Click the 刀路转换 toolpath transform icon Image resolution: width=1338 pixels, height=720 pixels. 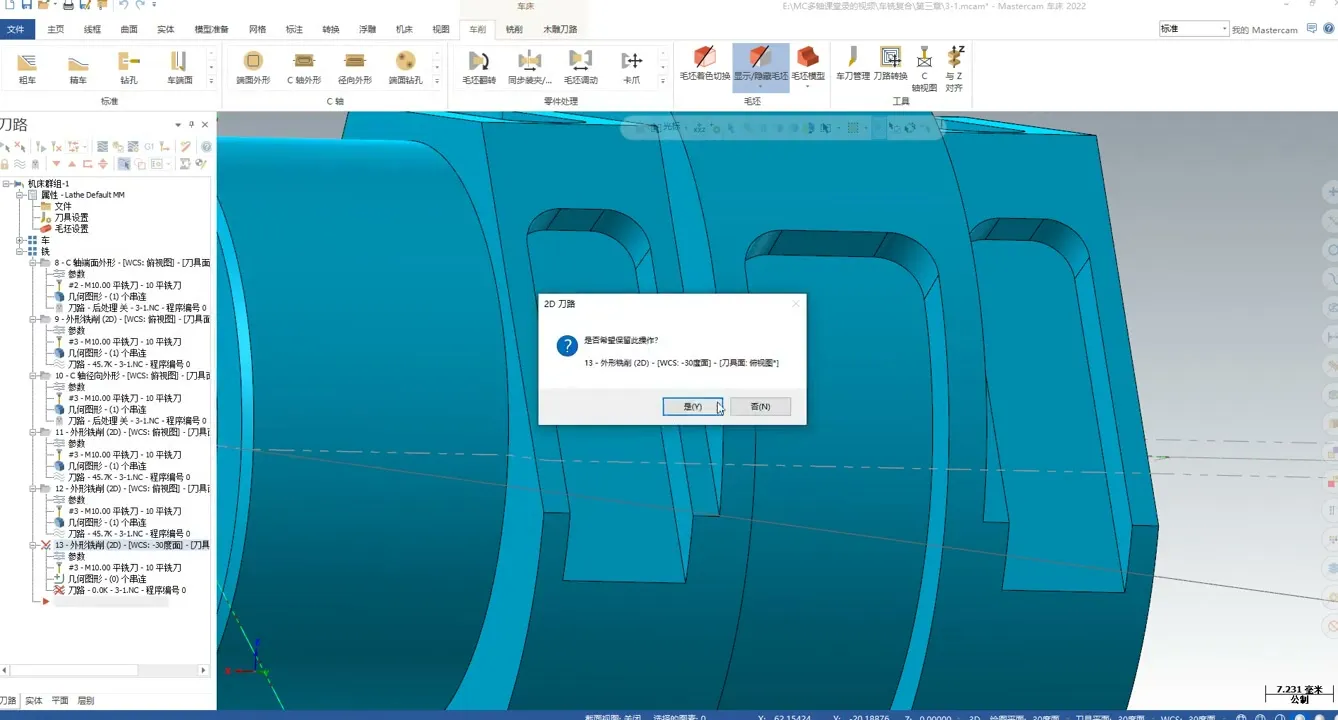[890, 63]
